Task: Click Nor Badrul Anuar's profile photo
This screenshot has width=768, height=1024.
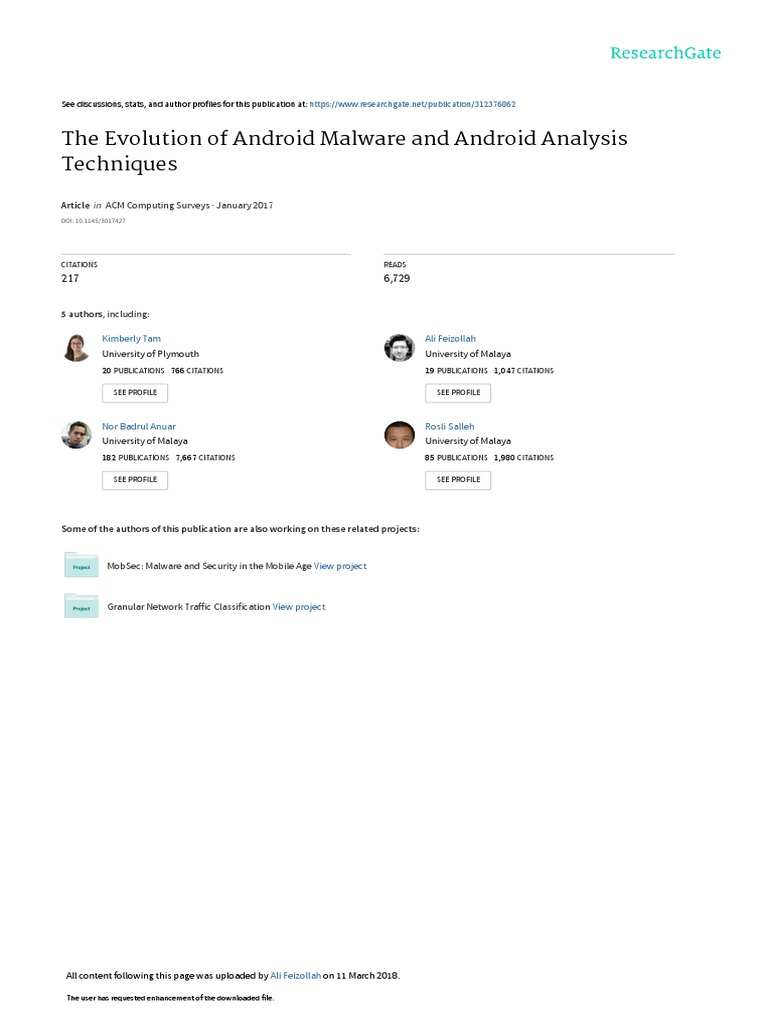Action: 76,434
